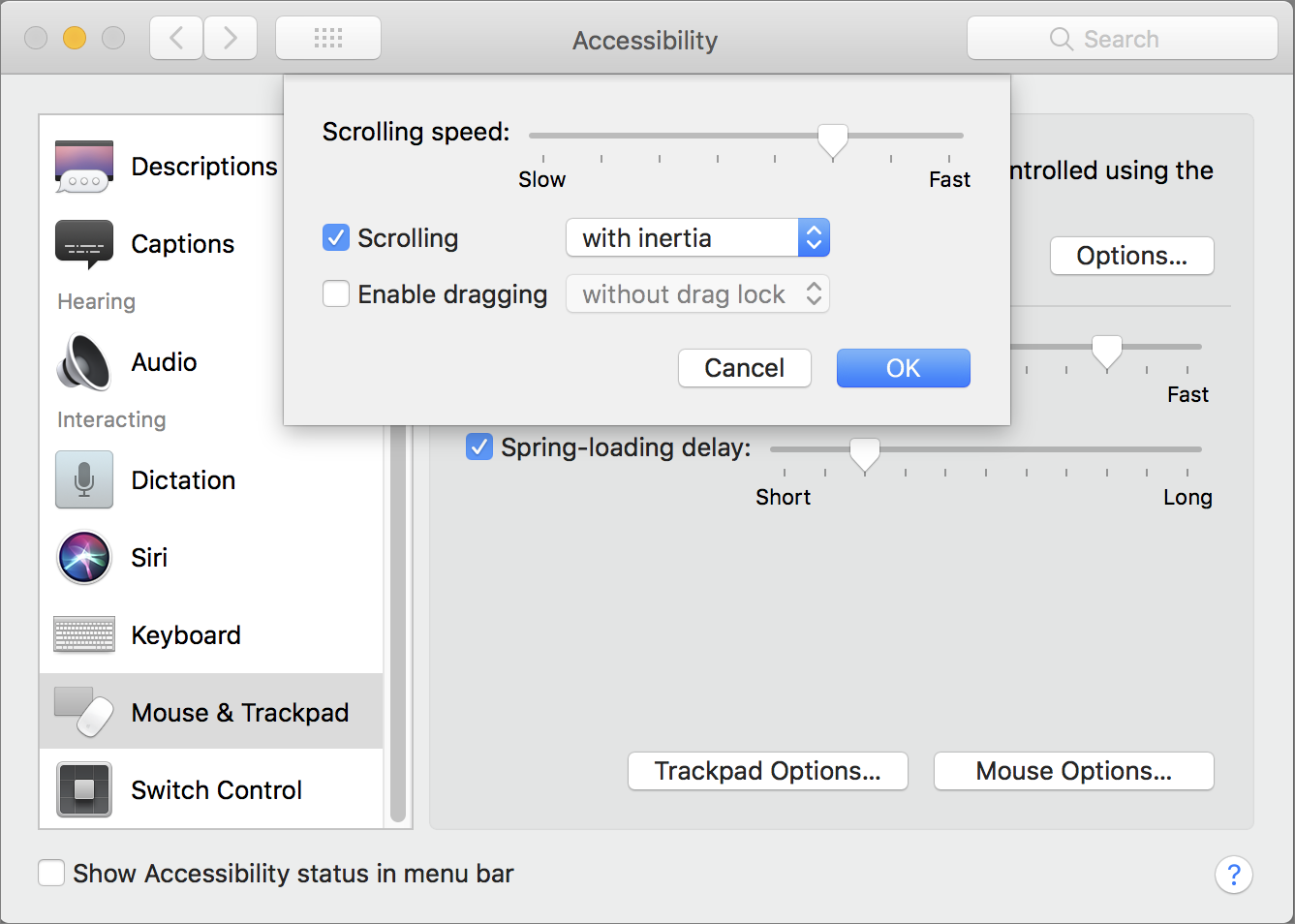
Task: Click the Siri icon in sidebar
Action: [84, 558]
